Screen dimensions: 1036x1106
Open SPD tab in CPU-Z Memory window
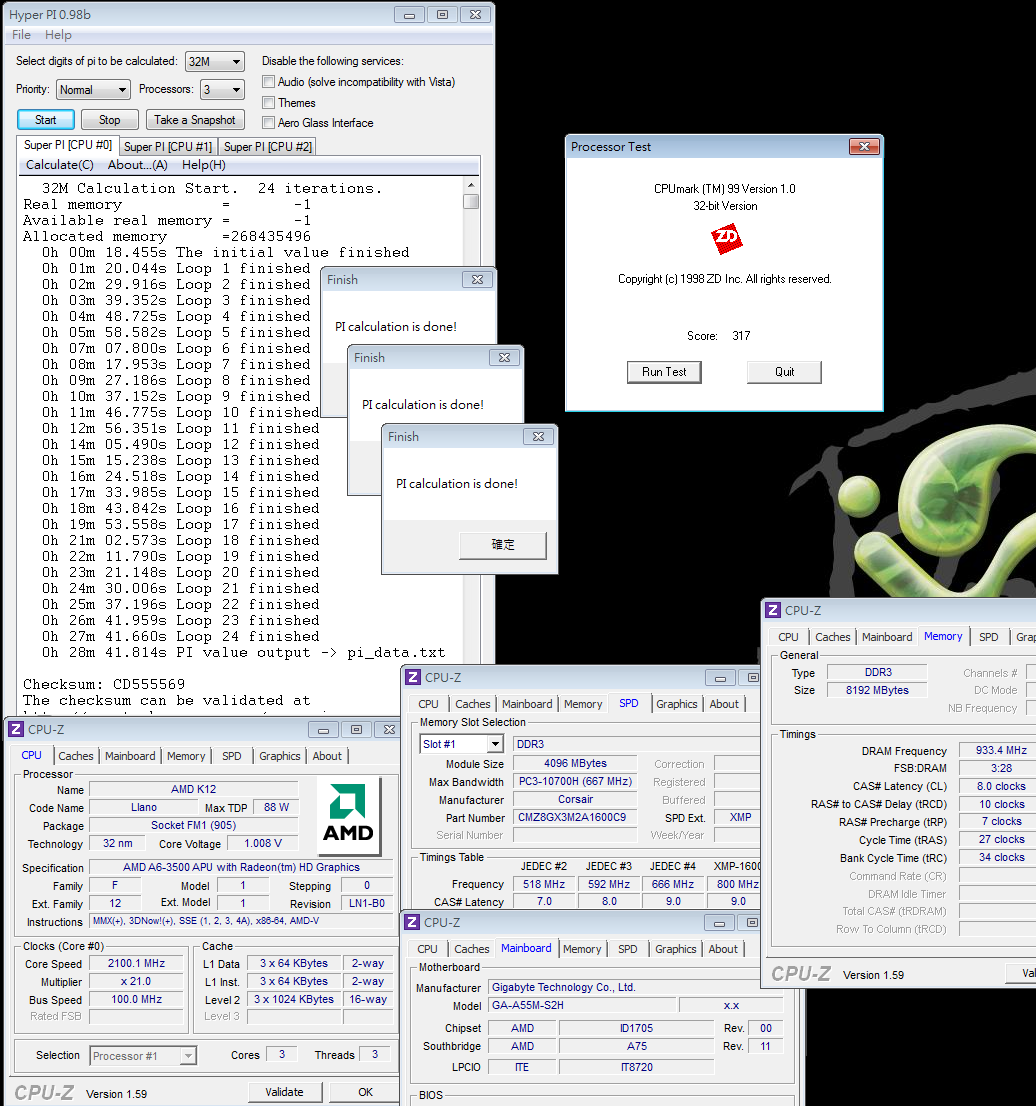989,637
